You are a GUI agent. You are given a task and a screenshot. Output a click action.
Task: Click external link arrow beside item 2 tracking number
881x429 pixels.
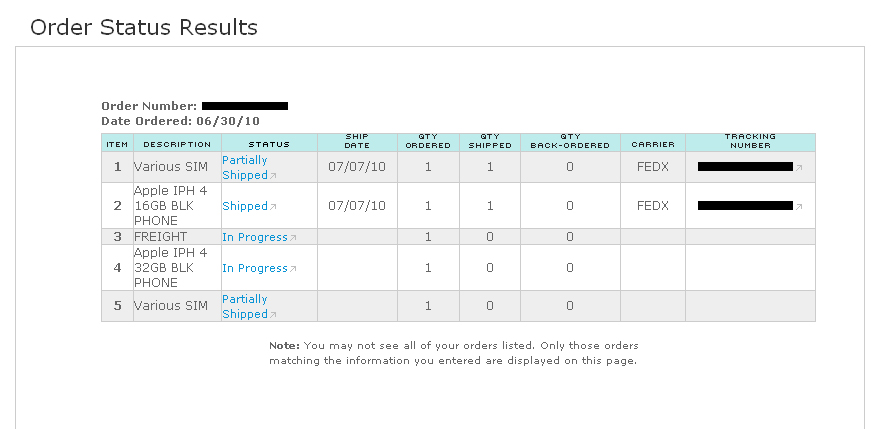pyautogui.click(x=799, y=207)
